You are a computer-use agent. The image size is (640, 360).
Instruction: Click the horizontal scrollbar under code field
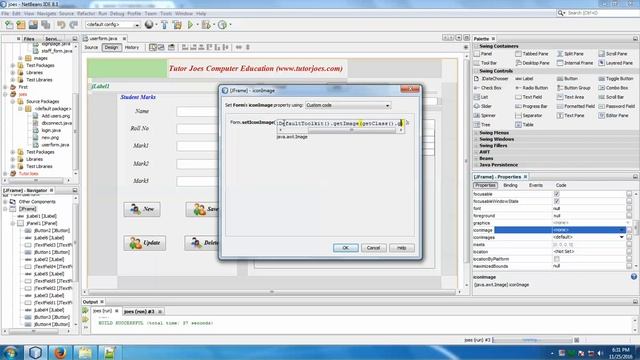pyautogui.click(x=340, y=130)
